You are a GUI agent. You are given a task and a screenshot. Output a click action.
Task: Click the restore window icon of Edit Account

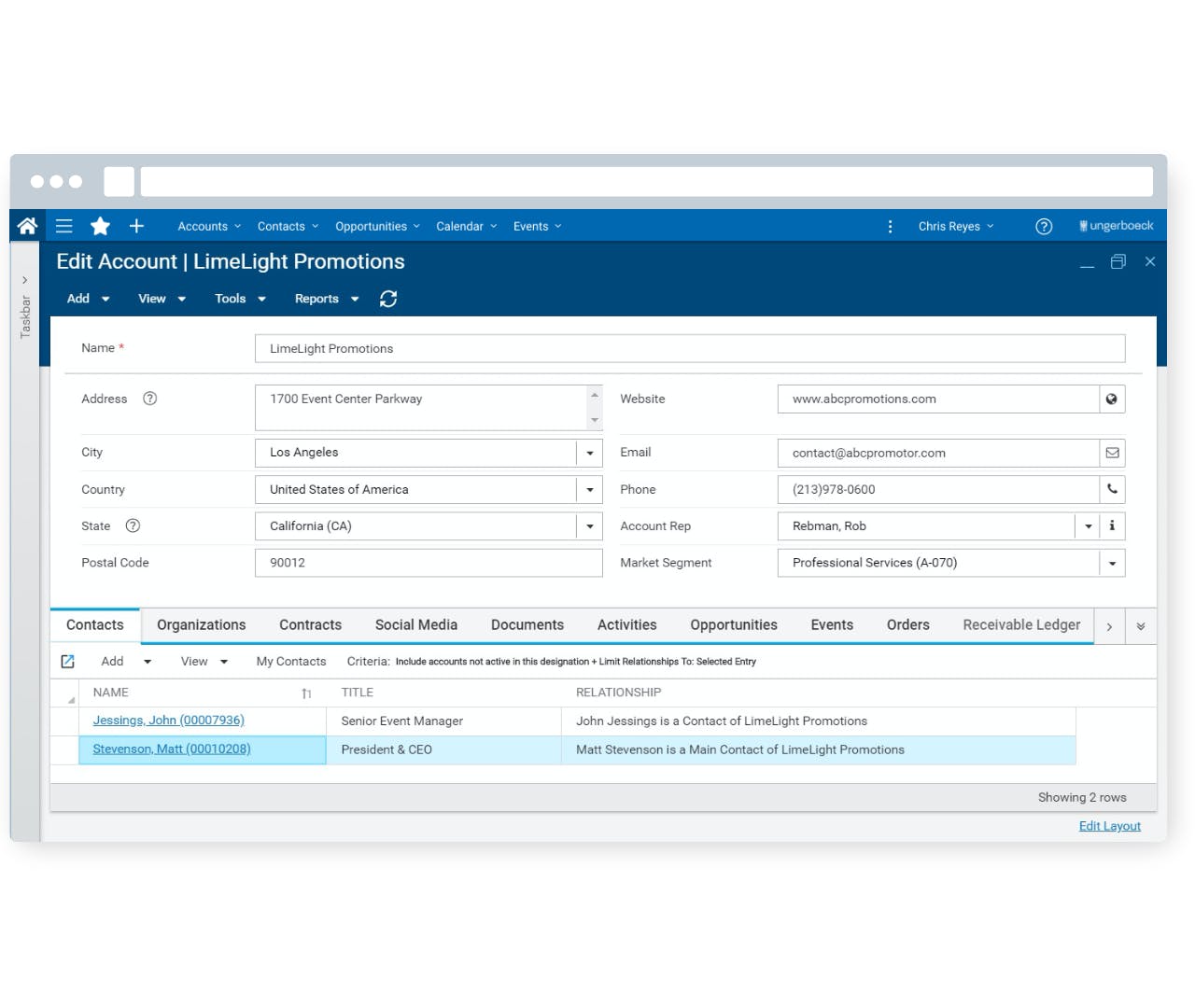[1118, 262]
